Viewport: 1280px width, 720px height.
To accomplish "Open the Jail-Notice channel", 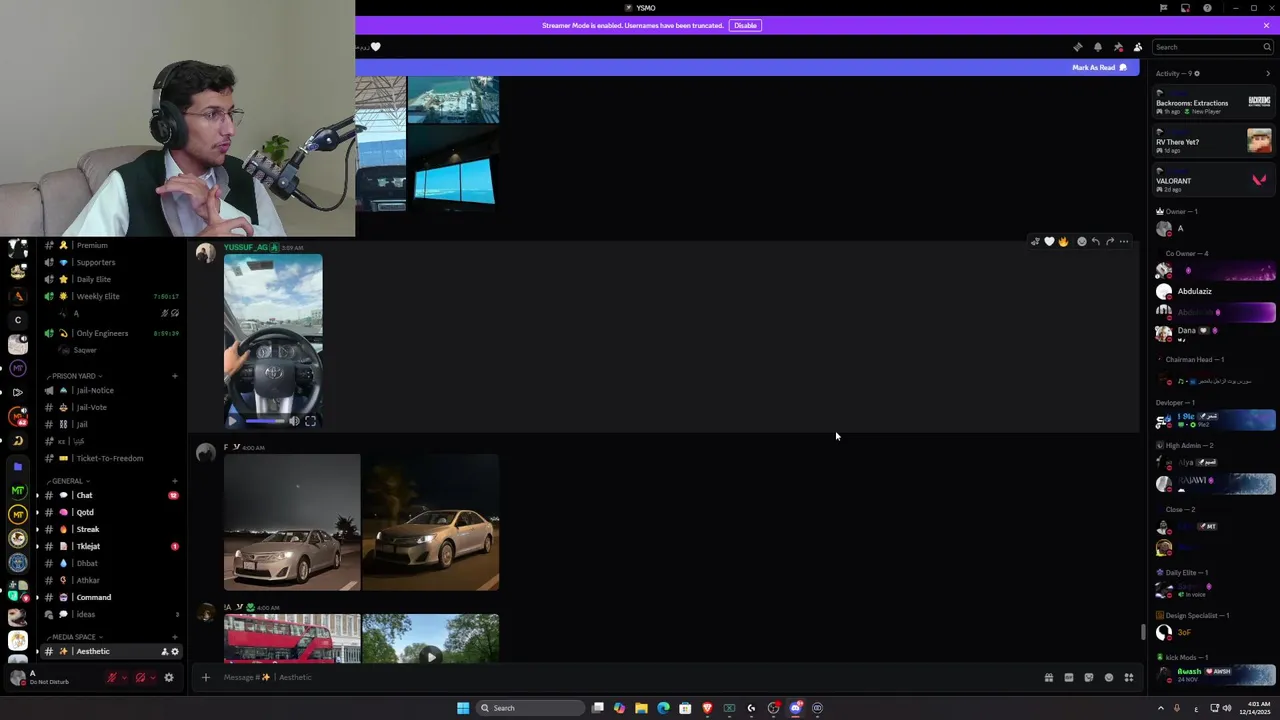I will [x=110, y=390].
